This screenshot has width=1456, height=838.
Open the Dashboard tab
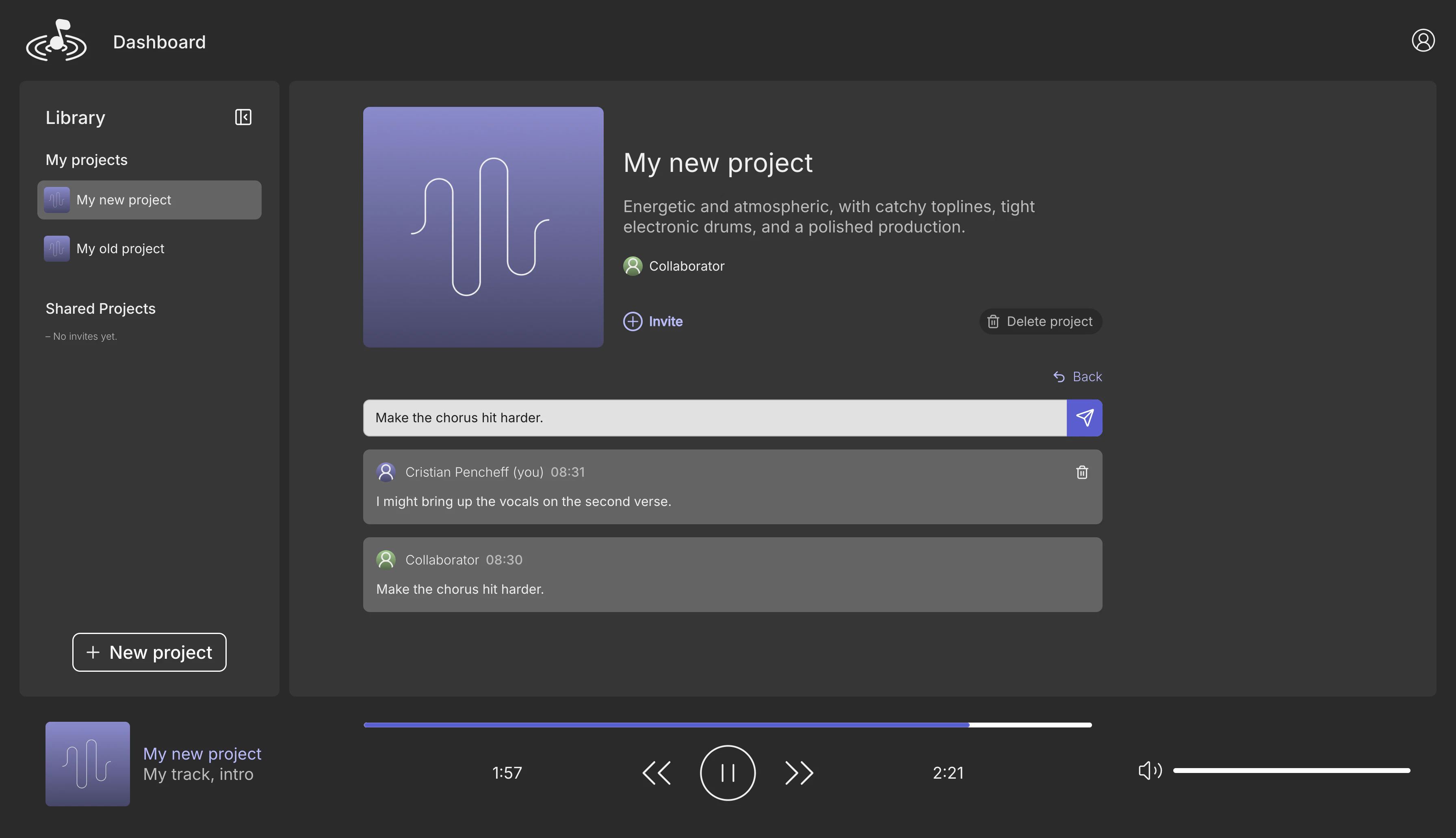coord(159,42)
